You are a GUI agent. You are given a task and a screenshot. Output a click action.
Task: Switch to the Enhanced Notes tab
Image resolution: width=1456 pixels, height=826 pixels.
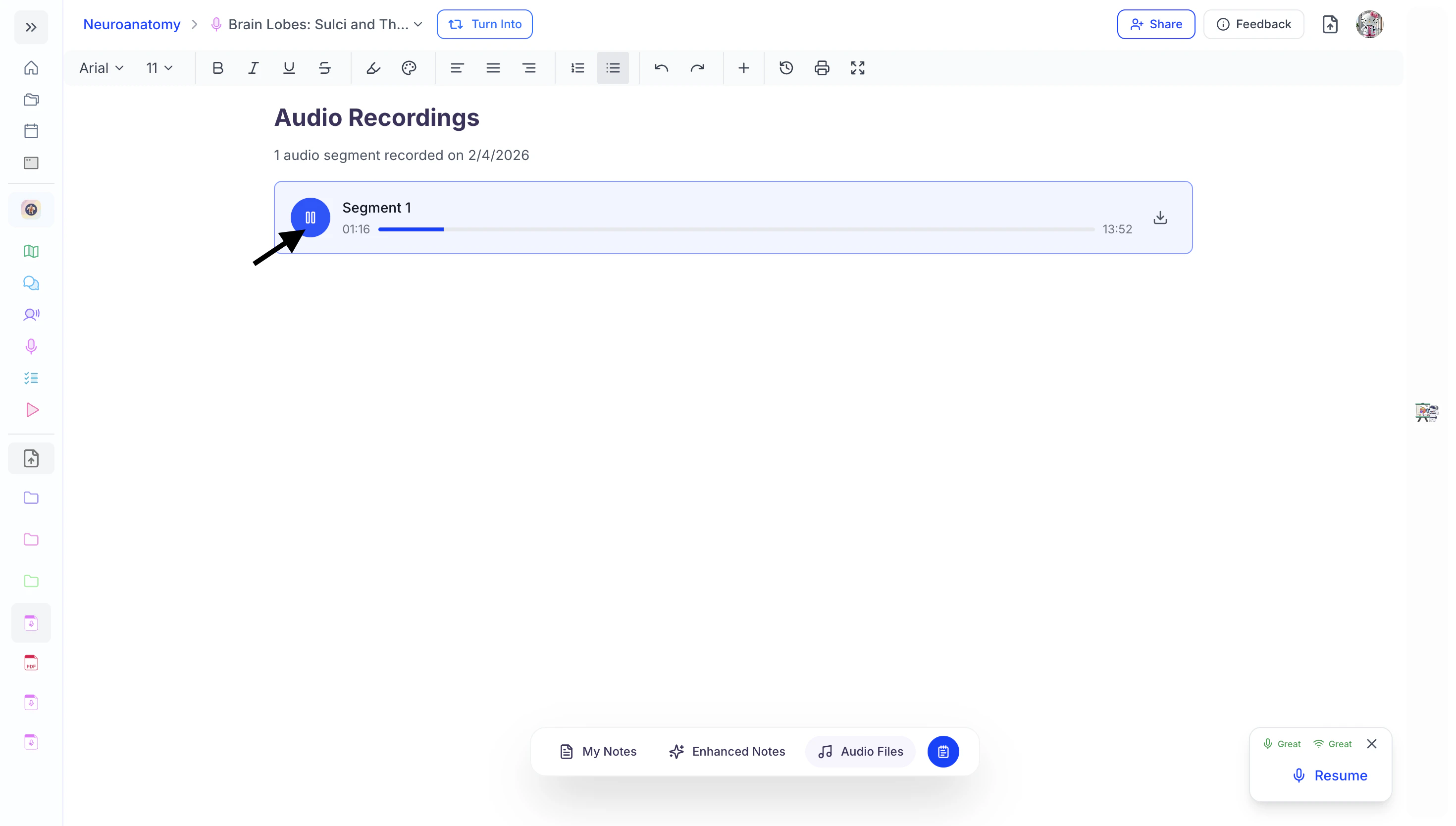728,751
